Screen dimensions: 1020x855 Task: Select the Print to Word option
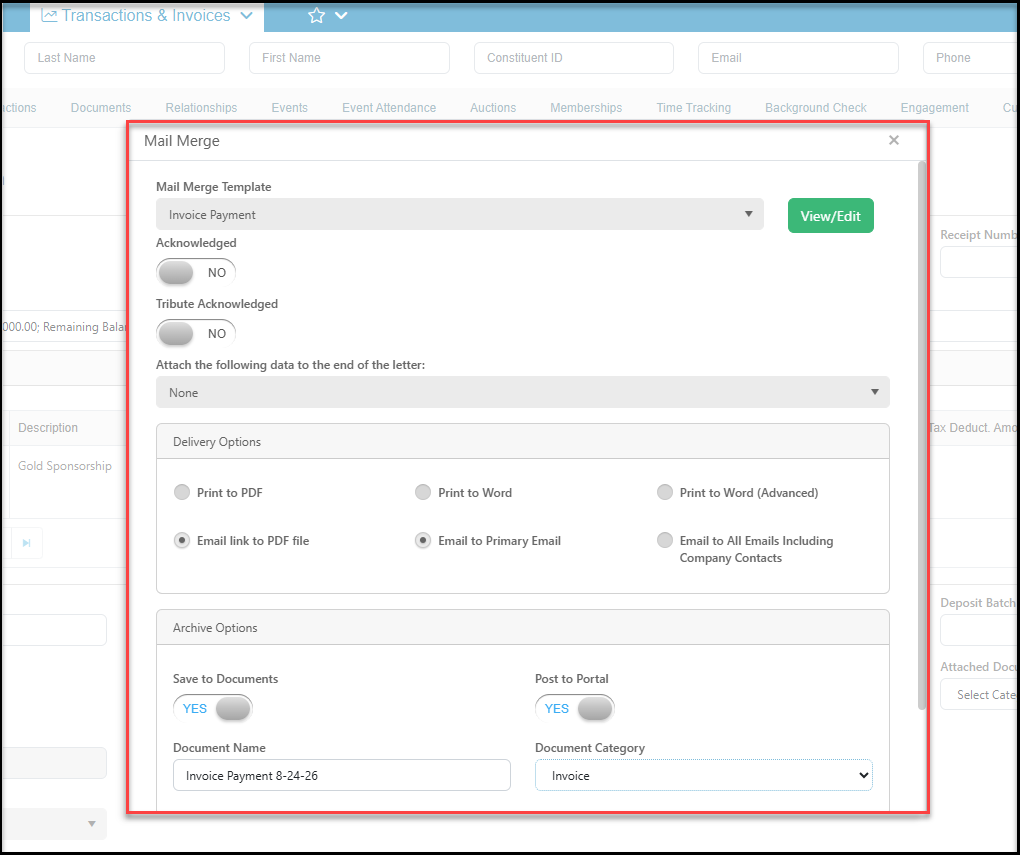423,492
